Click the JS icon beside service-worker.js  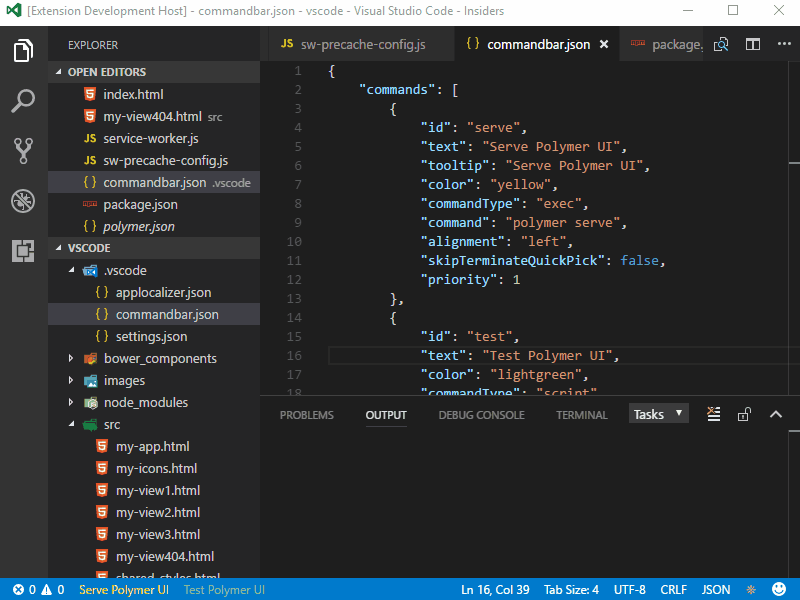(x=90, y=138)
